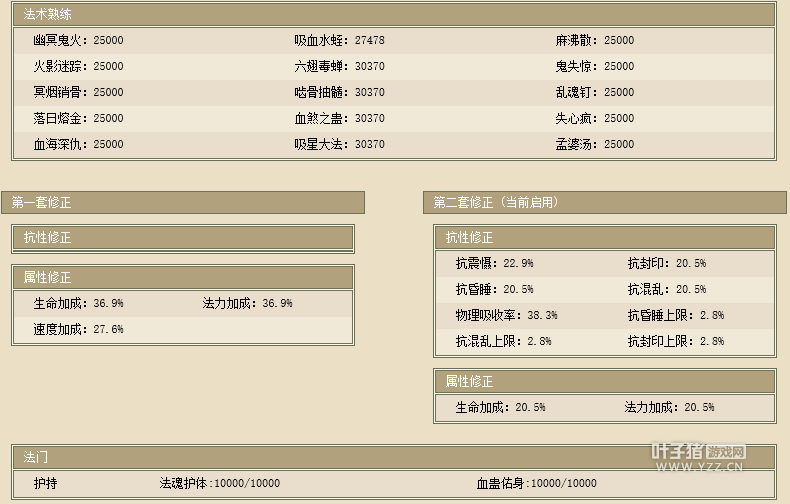Screen dimensions: 790x504
Task: Switch to 第二套修正（当前启用） header
Action: point(496,202)
